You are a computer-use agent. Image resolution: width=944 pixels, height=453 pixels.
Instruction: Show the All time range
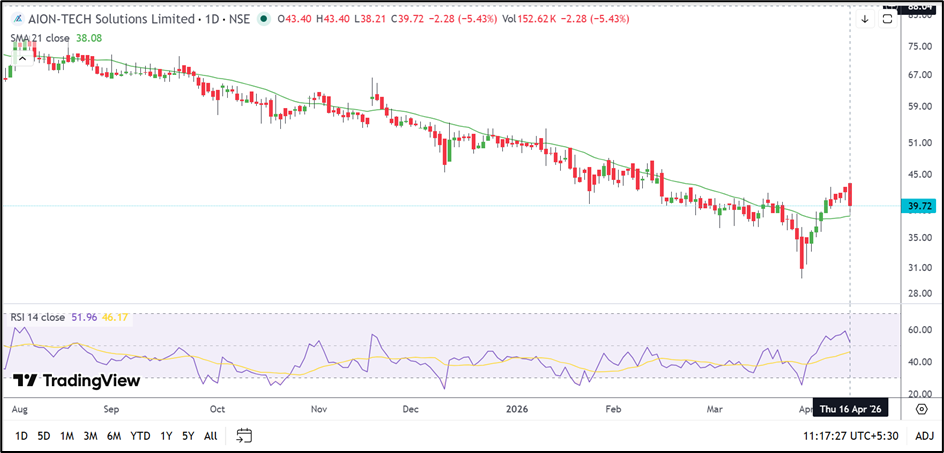click(210, 435)
